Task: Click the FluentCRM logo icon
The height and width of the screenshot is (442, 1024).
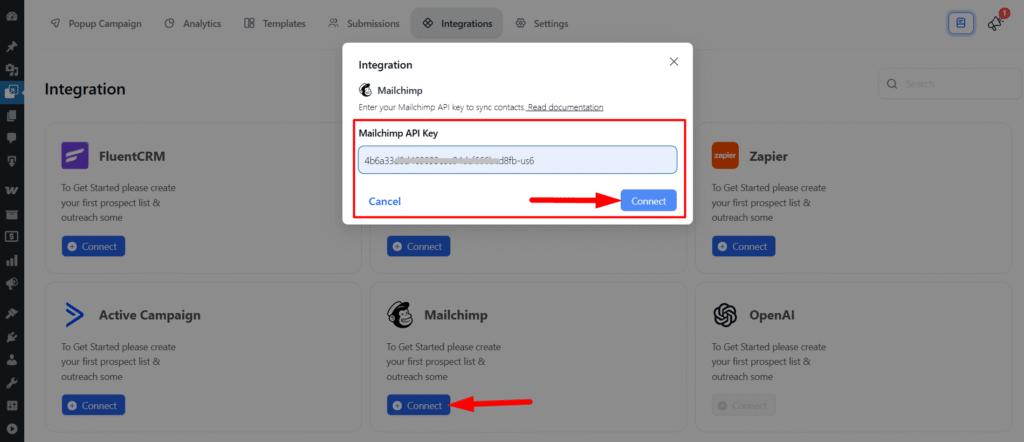Action: [76, 156]
